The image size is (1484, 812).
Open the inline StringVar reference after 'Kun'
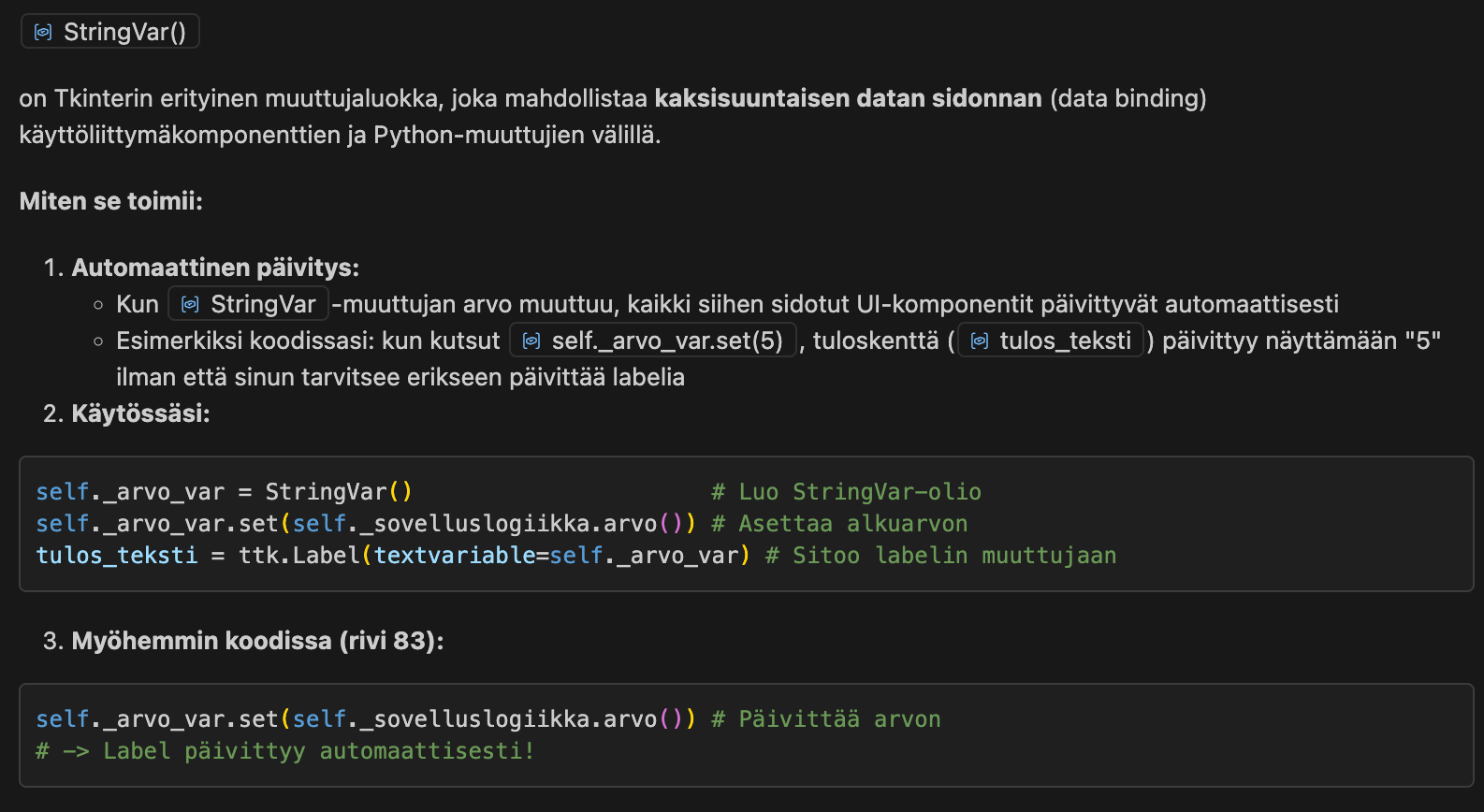click(263, 304)
